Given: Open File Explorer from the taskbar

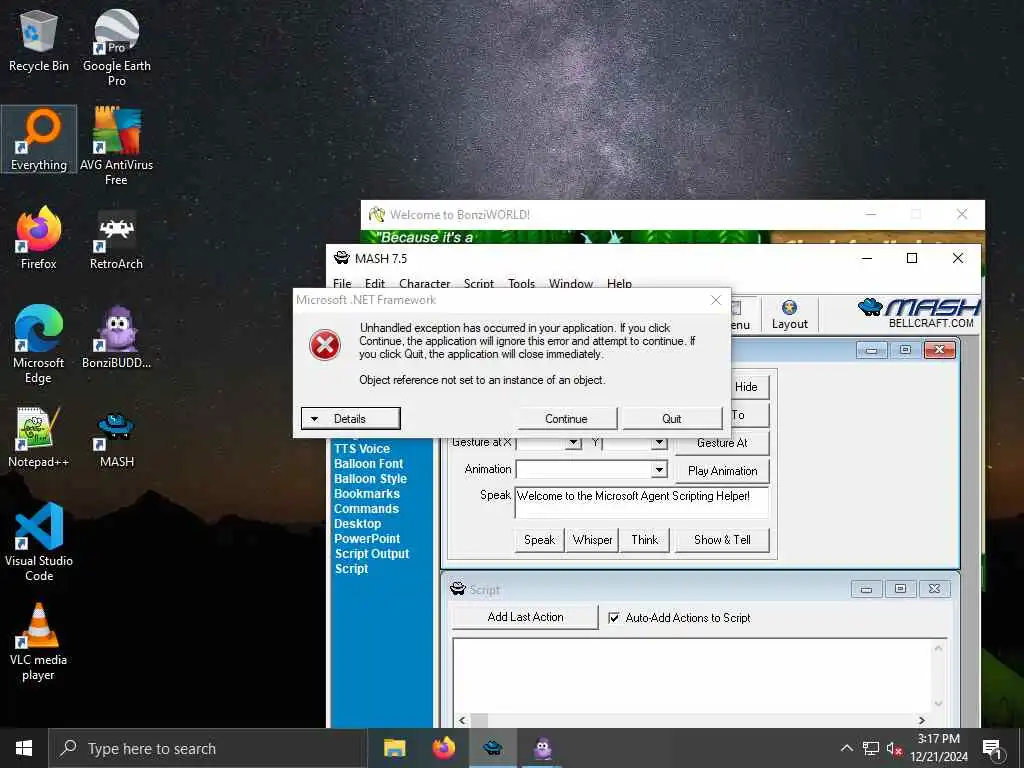Looking at the screenshot, I should [x=394, y=748].
